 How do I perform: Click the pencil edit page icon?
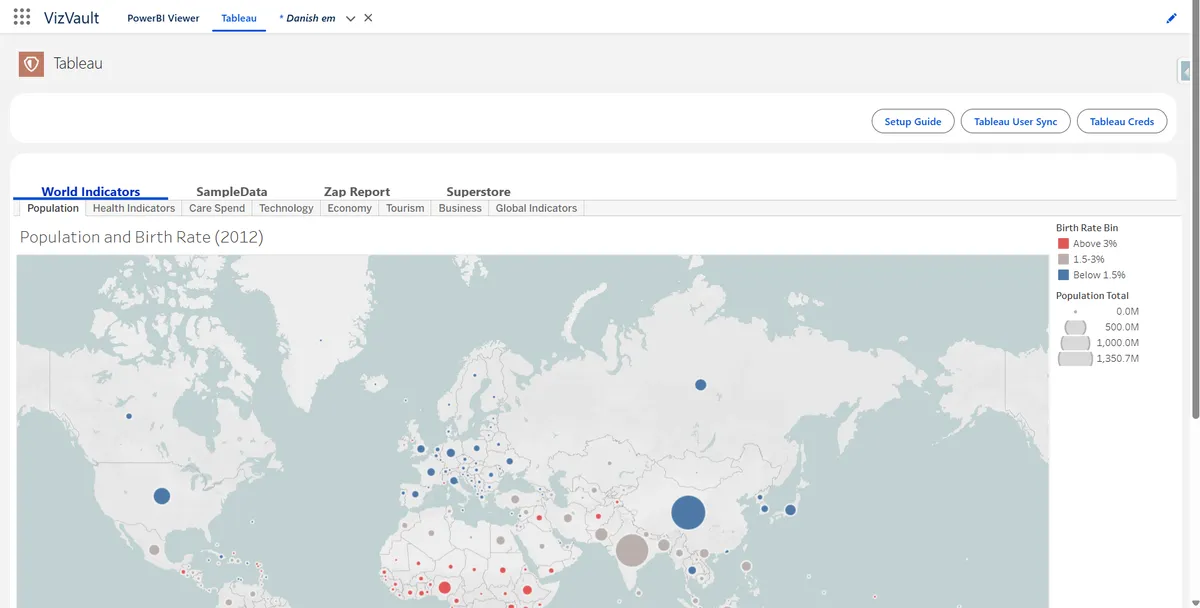1172,18
